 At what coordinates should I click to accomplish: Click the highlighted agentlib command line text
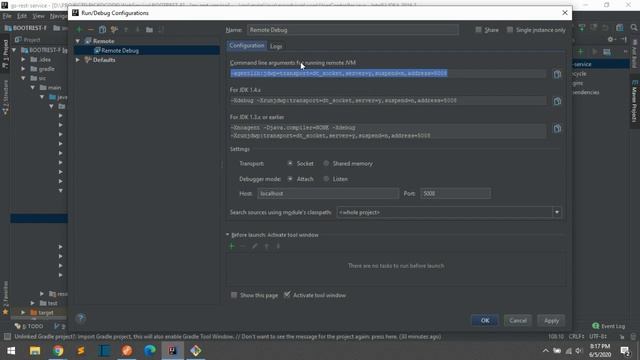pyautogui.click(x=339, y=73)
